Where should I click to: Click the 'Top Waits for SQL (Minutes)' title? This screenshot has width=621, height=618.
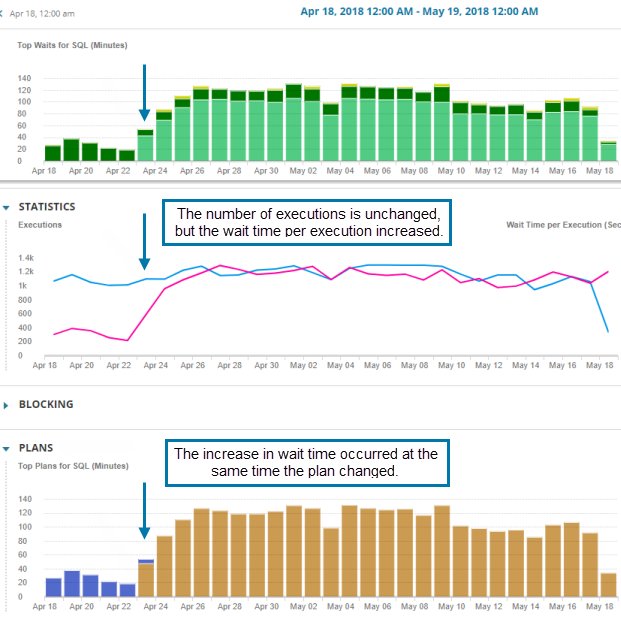tap(72, 45)
